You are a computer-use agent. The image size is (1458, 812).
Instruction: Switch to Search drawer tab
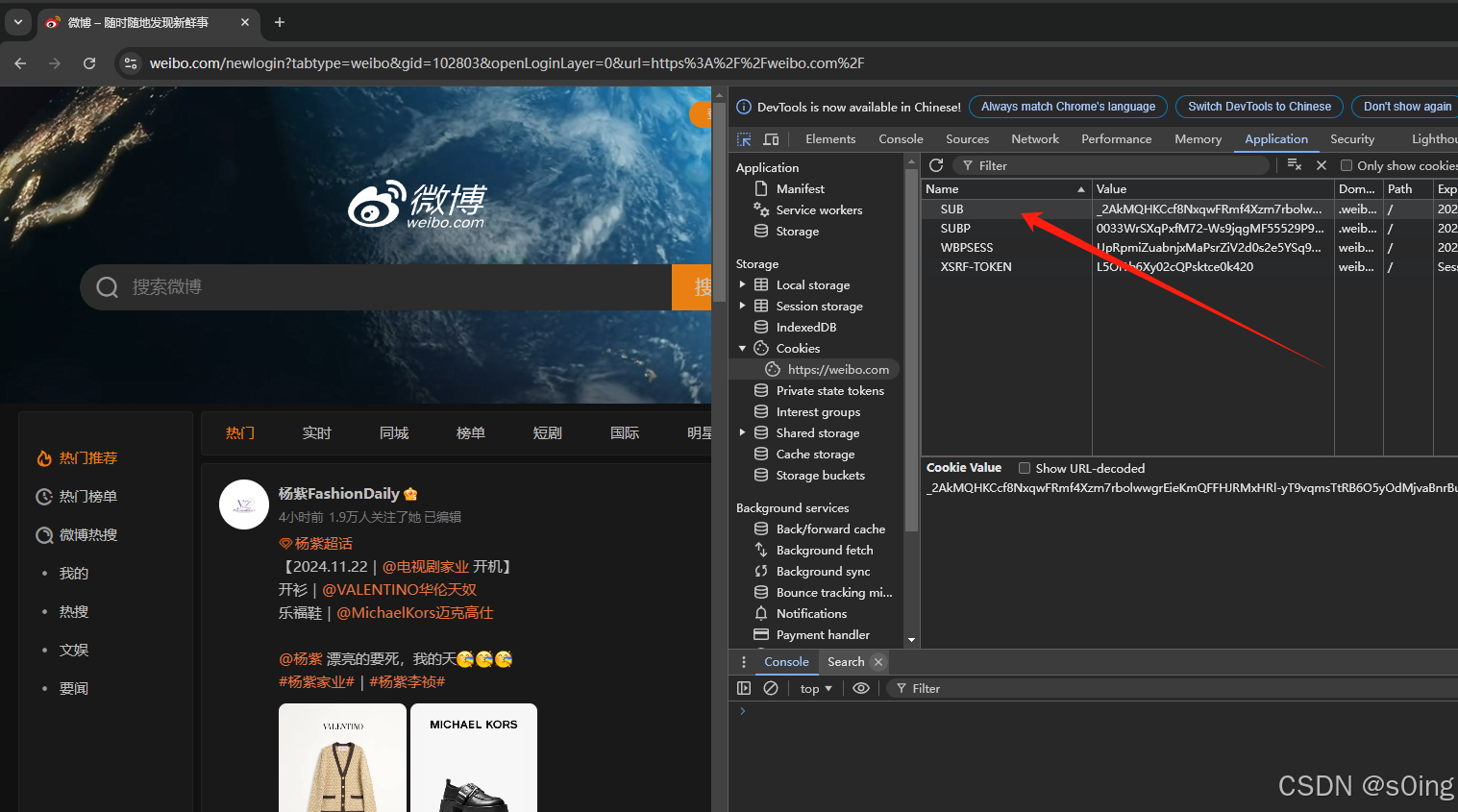coord(845,662)
